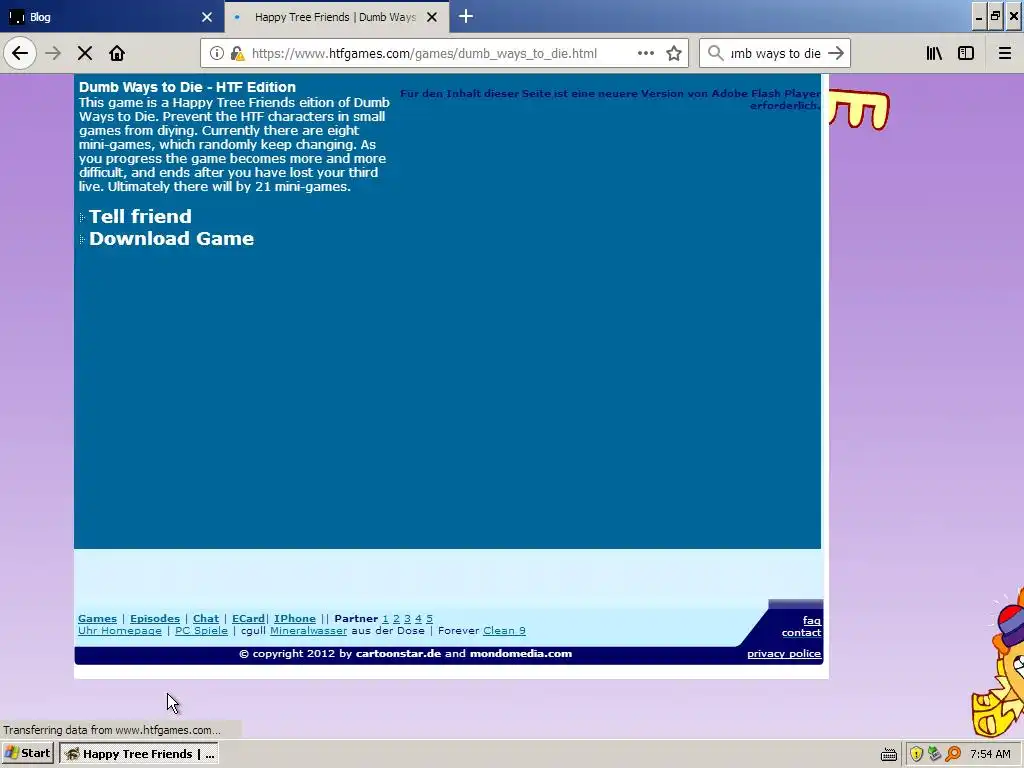Open the privacy police link
This screenshot has width=1024, height=768.
coord(784,654)
